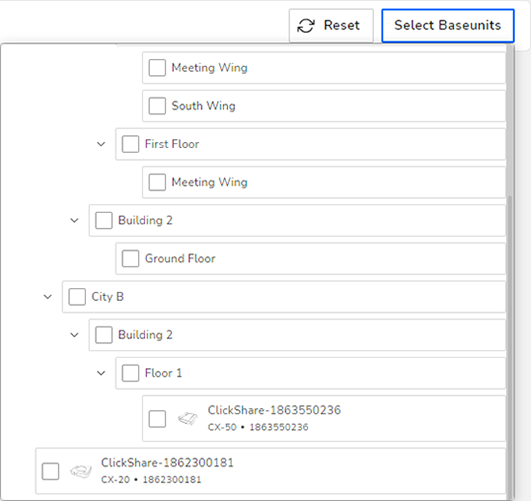The image size is (531, 501).
Task: Collapse Building 2 under City B
Action: pyautogui.click(x=74, y=335)
